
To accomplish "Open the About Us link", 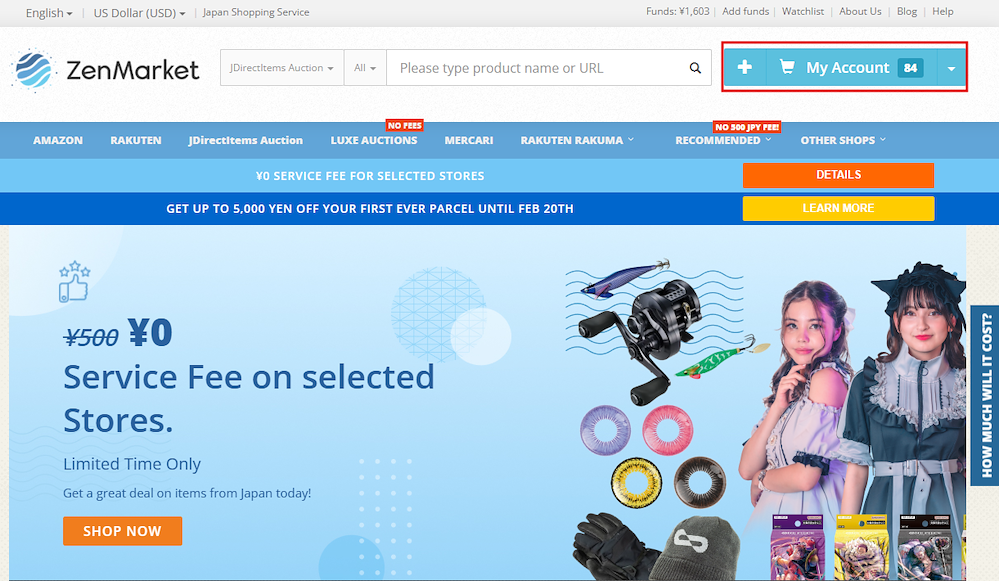I will click(x=860, y=11).
